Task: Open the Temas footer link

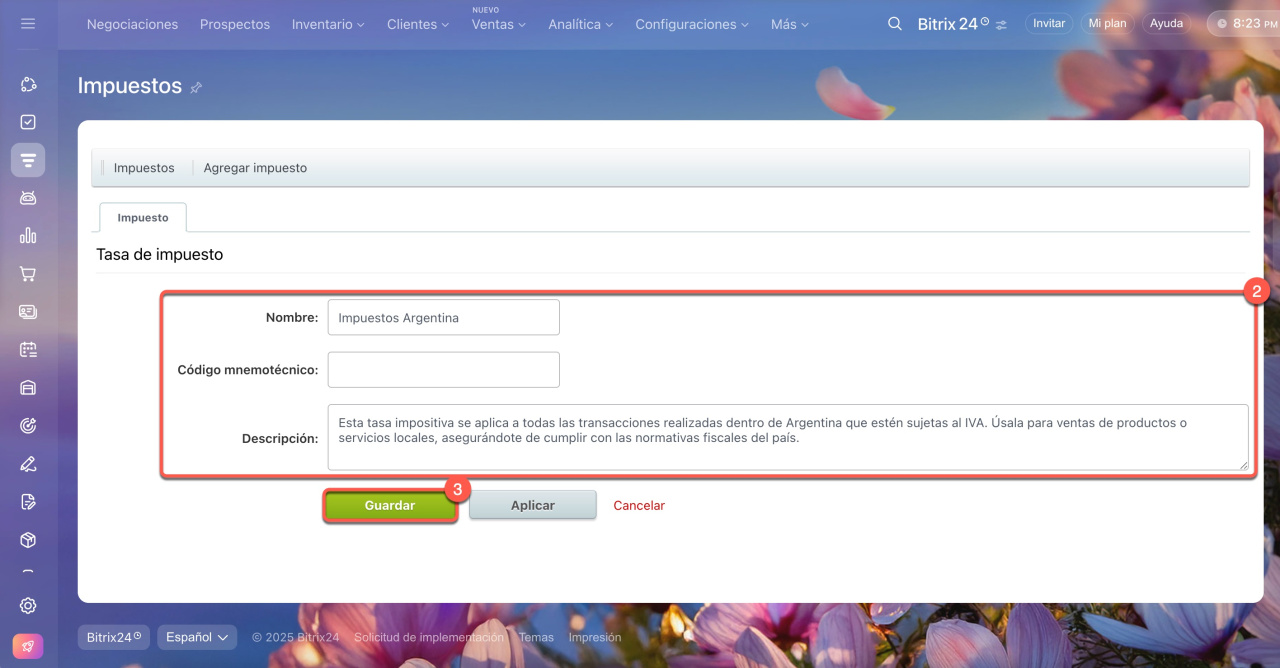Action: 536,637
